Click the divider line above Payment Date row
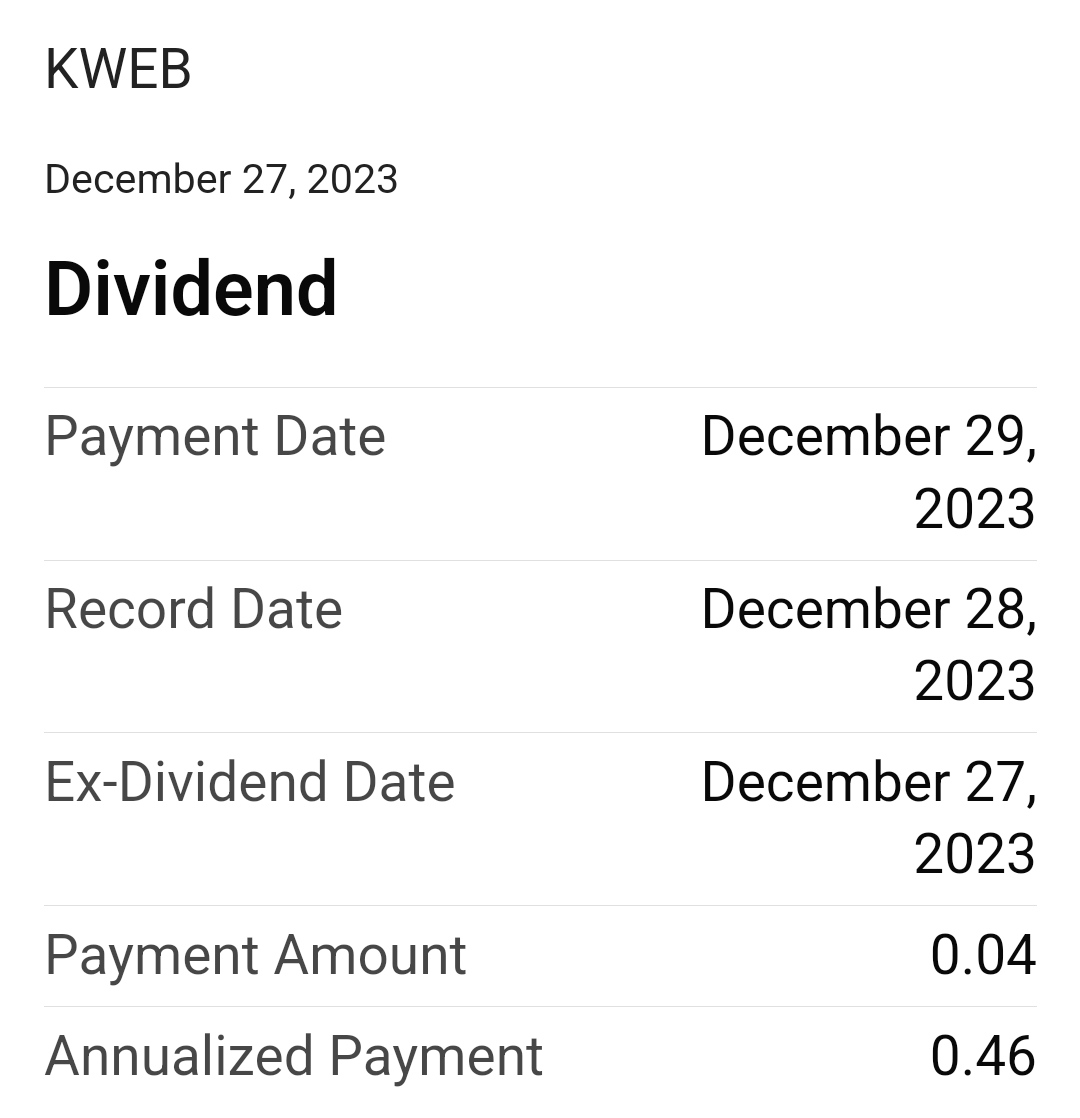The image size is (1080, 1118). 540,387
